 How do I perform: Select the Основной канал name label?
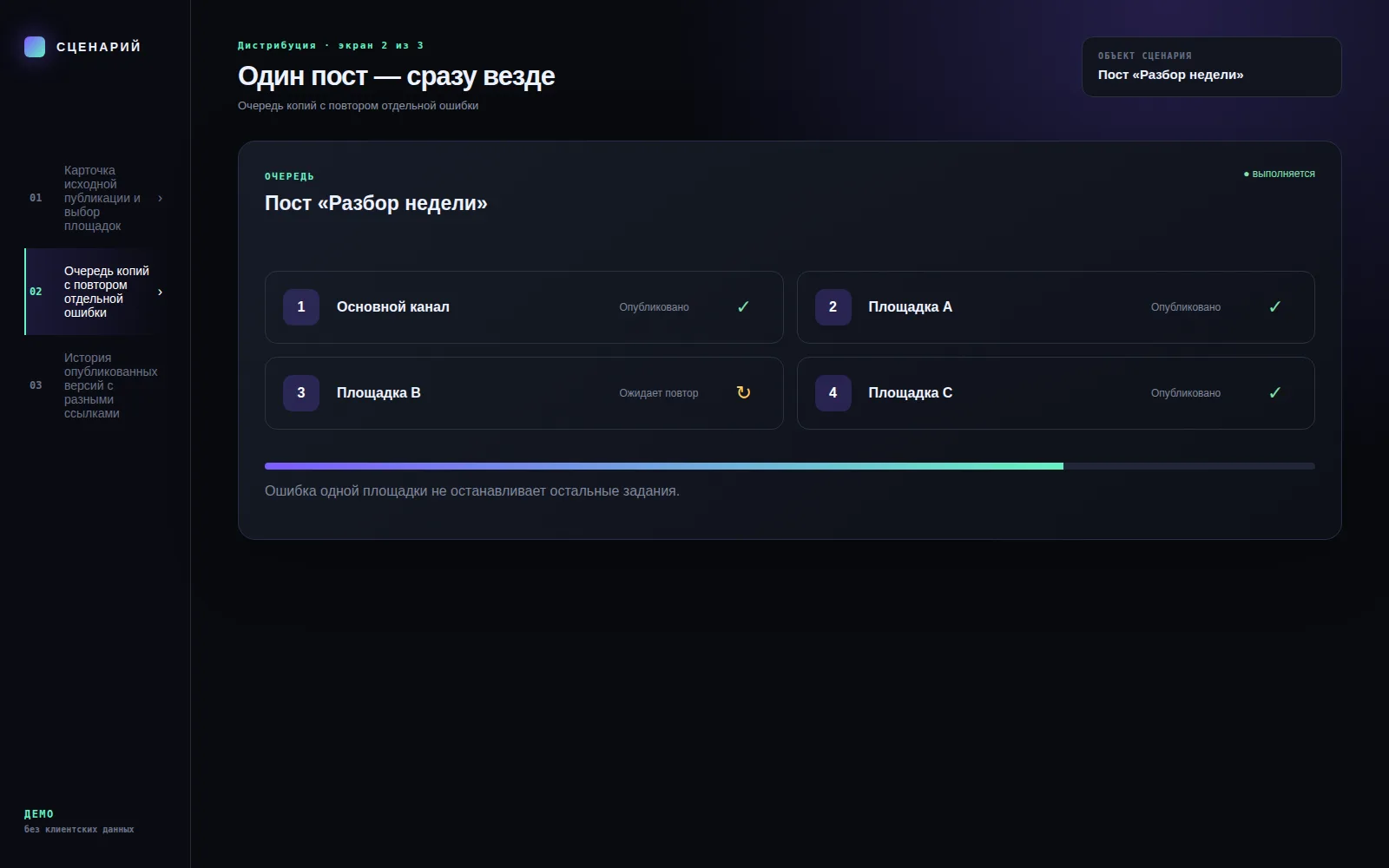pyautogui.click(x=392, y=307)
